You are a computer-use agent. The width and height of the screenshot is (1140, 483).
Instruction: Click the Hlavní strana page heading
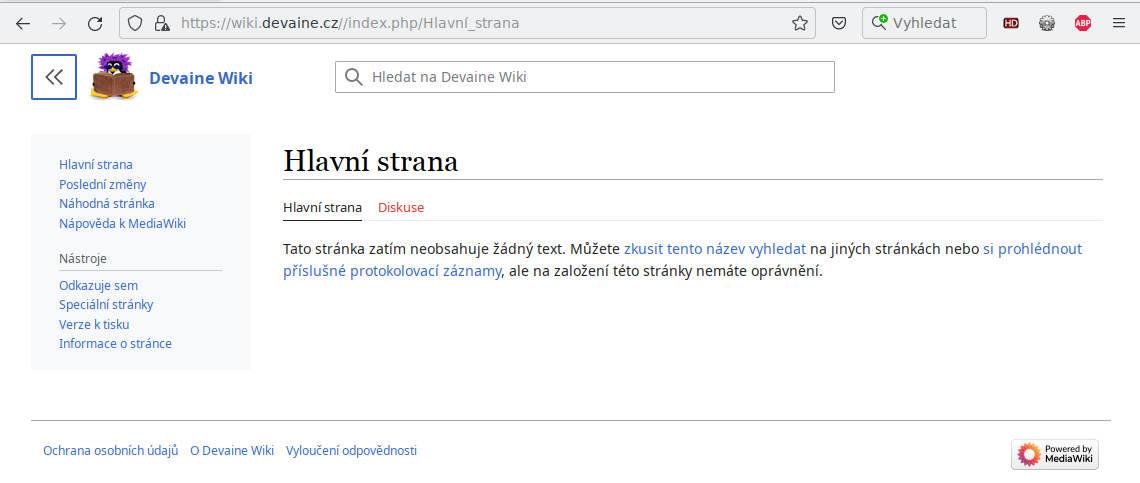coord(371,161)
